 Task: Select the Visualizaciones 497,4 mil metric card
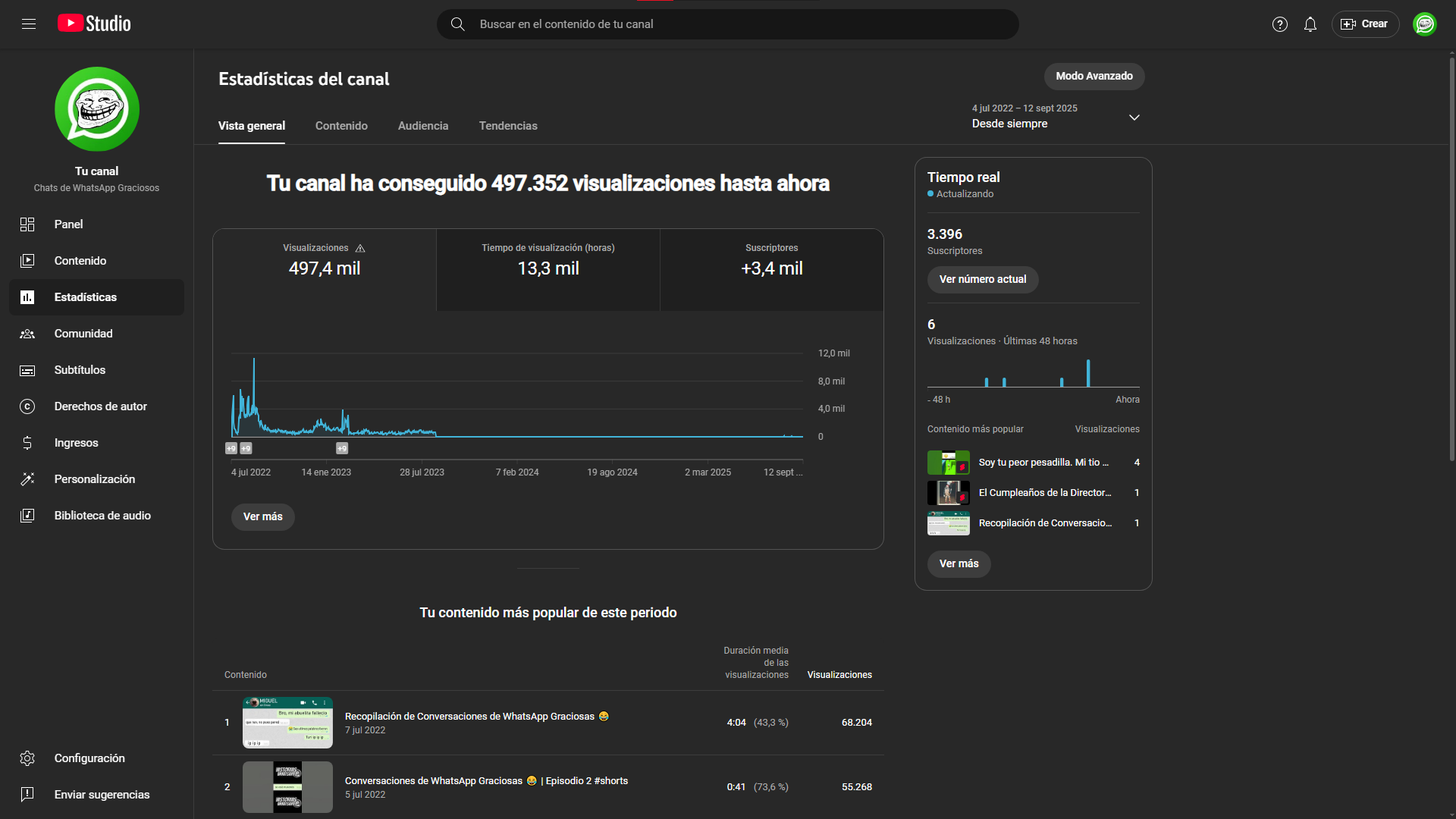325,269
